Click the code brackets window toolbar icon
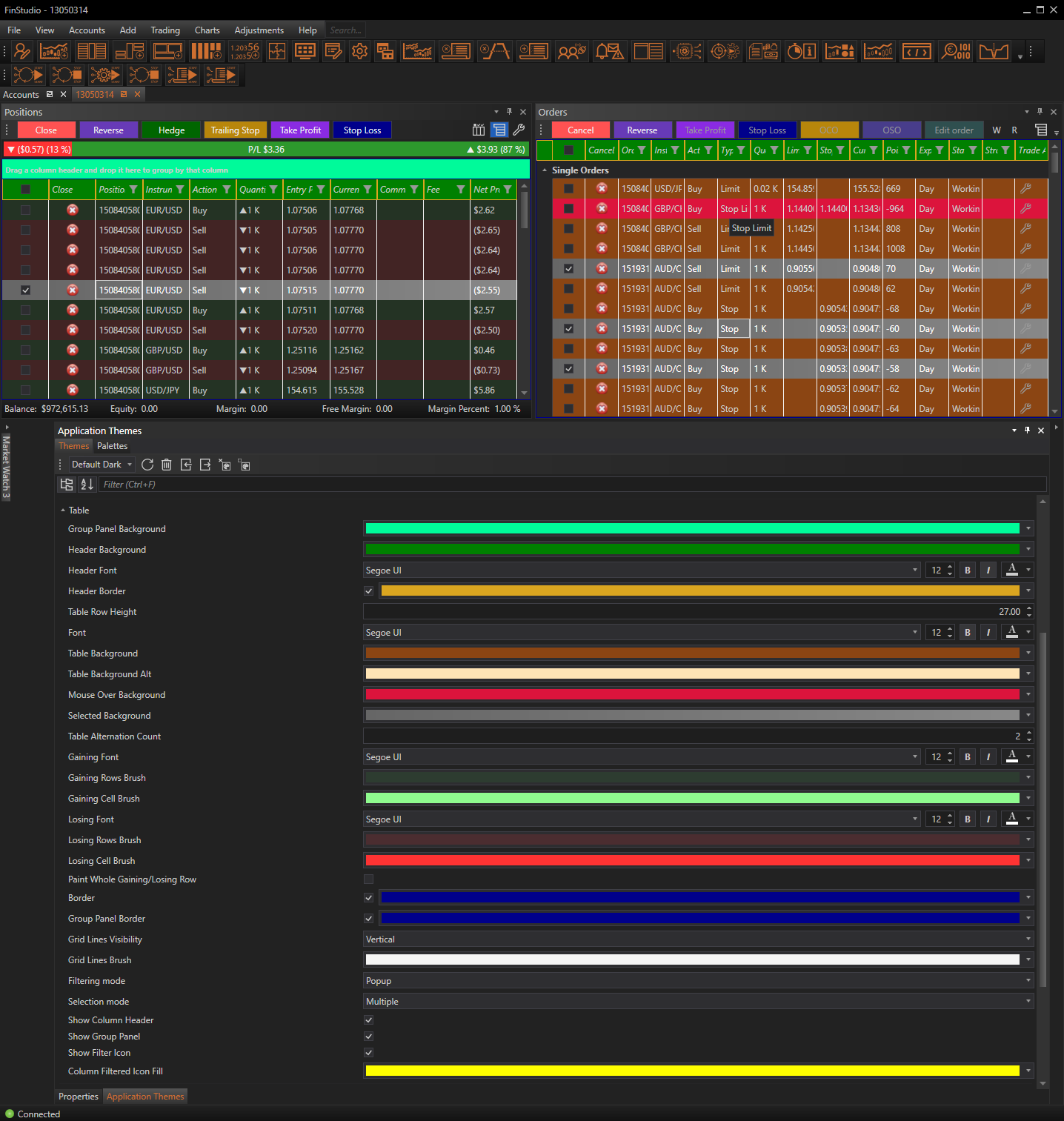Image resolution: width=1064 pixels, height=1121 pixels. click(917, 51)
